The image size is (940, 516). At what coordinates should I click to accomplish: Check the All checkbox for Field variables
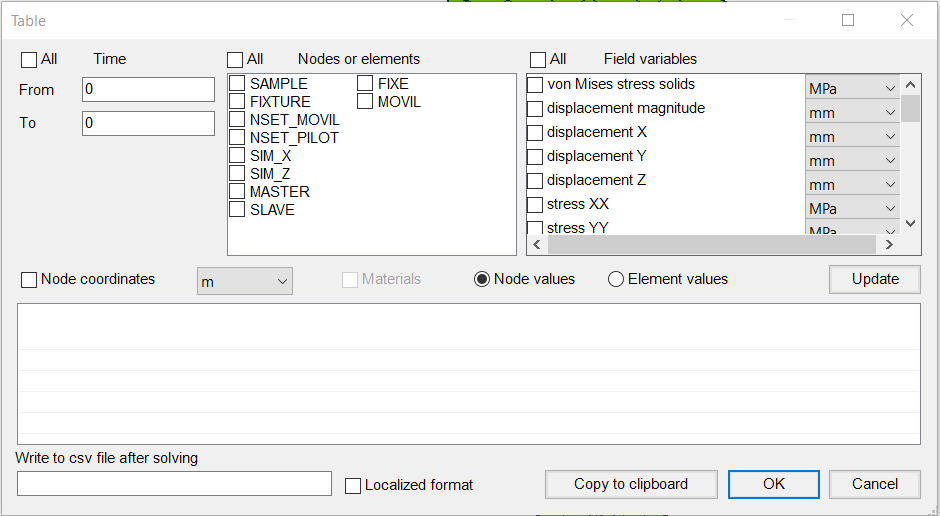coord(538,60)
